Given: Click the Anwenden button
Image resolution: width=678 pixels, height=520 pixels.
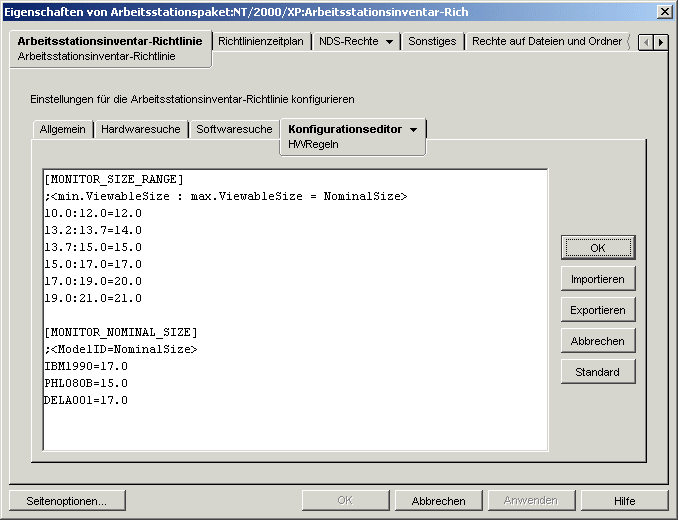Looking at the screenshot, I should pyautogui.click(x=531, y=501).
